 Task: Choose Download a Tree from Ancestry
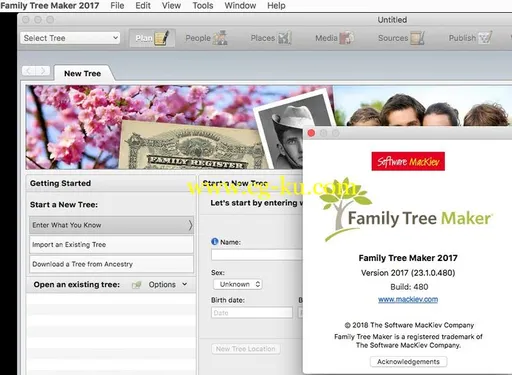pos(111,264)
